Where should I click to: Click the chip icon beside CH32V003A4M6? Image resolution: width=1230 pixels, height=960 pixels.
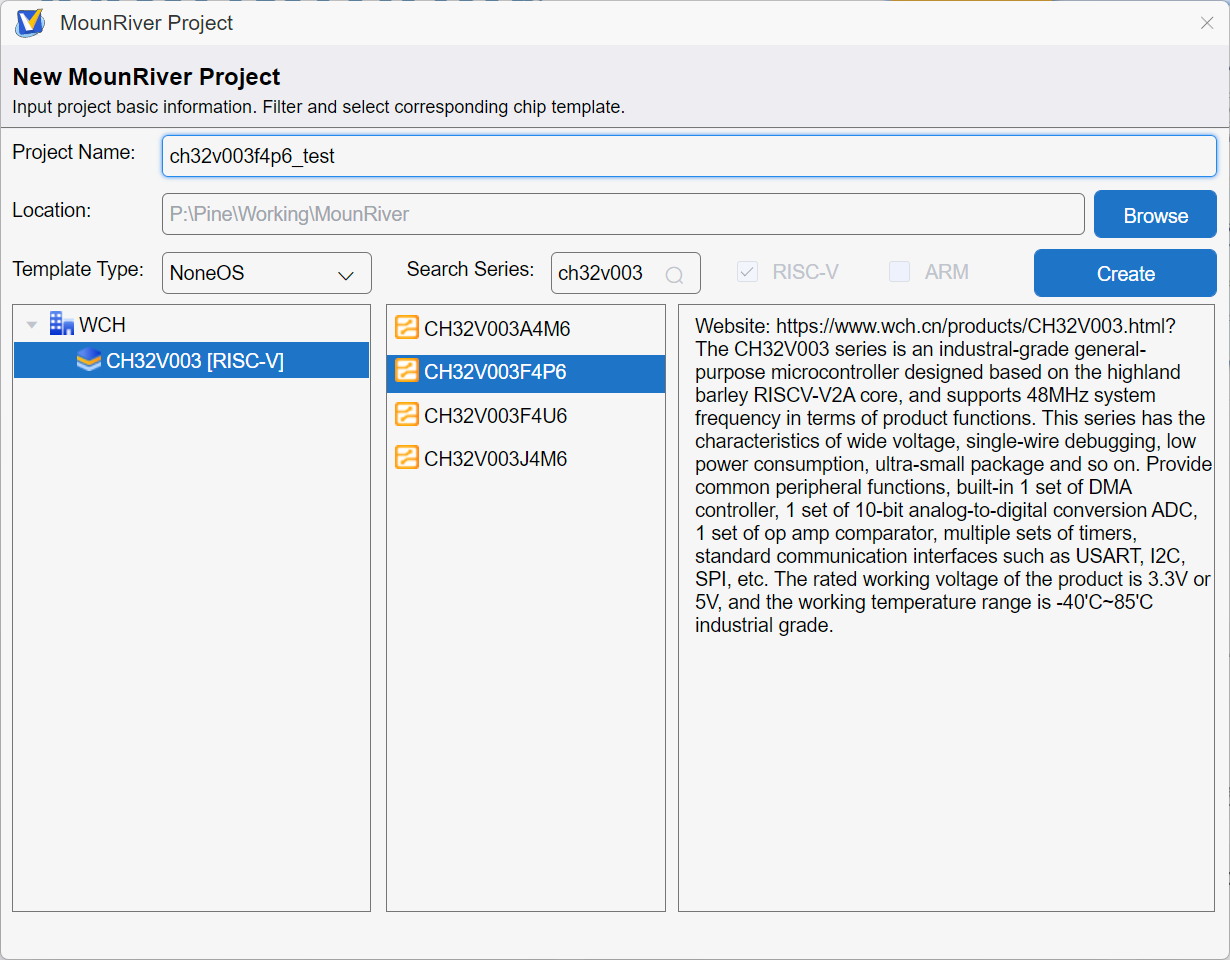pos(407,328)
